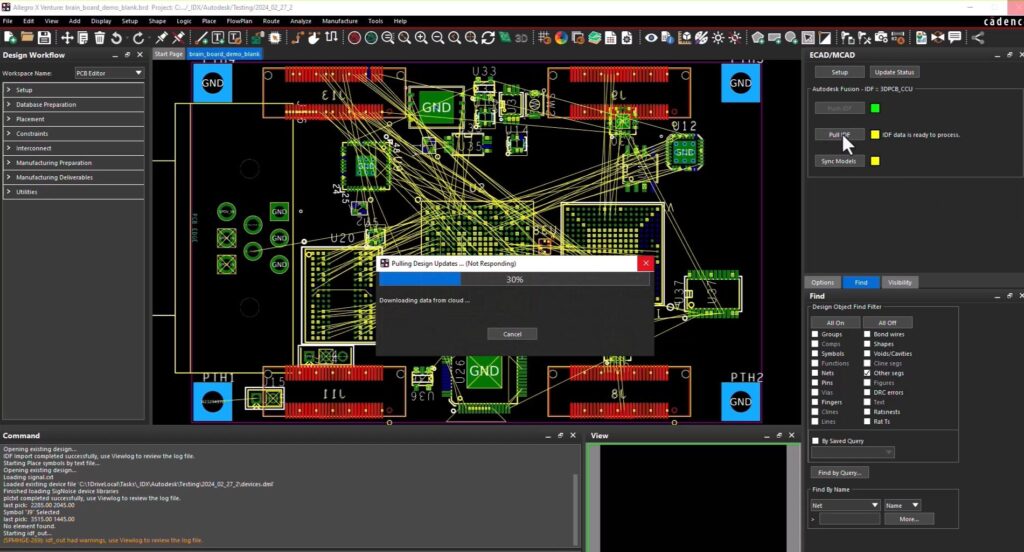Click the speech bubble comment icon
Image resolution: width=1024 pixels, height=552 pixels.
coord(954,38)
